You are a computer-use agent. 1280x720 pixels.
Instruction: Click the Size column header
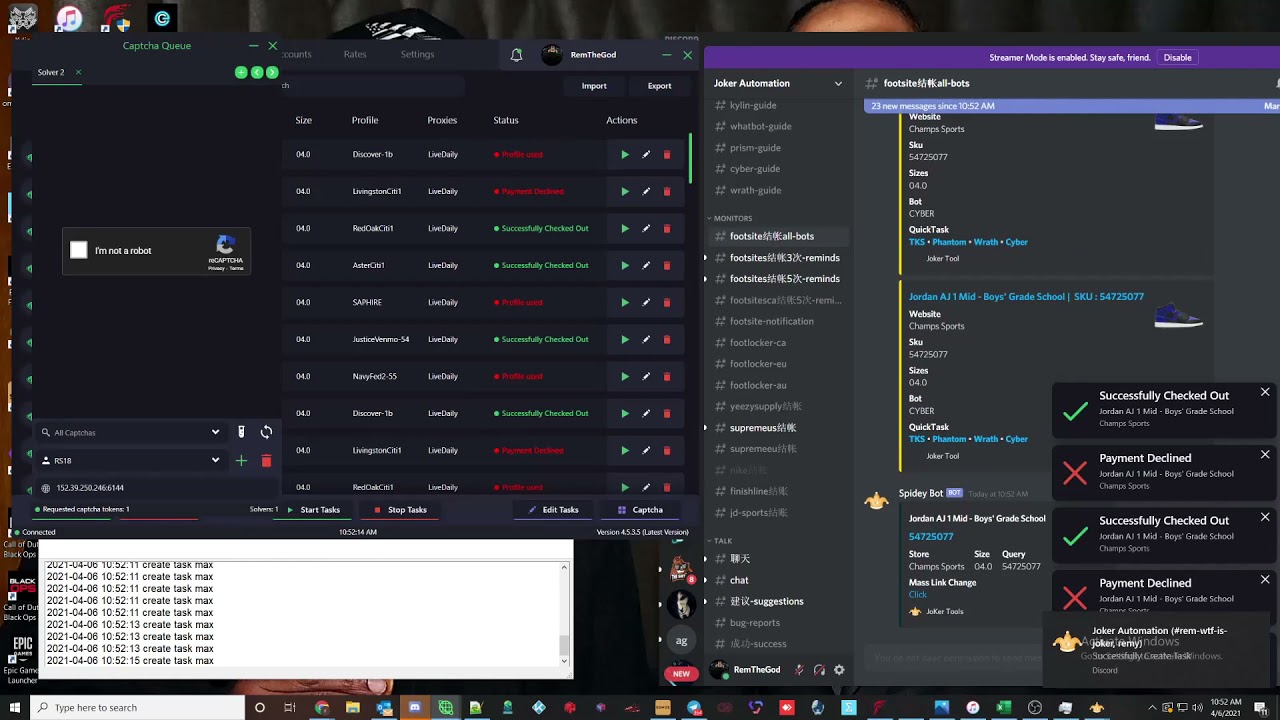point(303,120)
